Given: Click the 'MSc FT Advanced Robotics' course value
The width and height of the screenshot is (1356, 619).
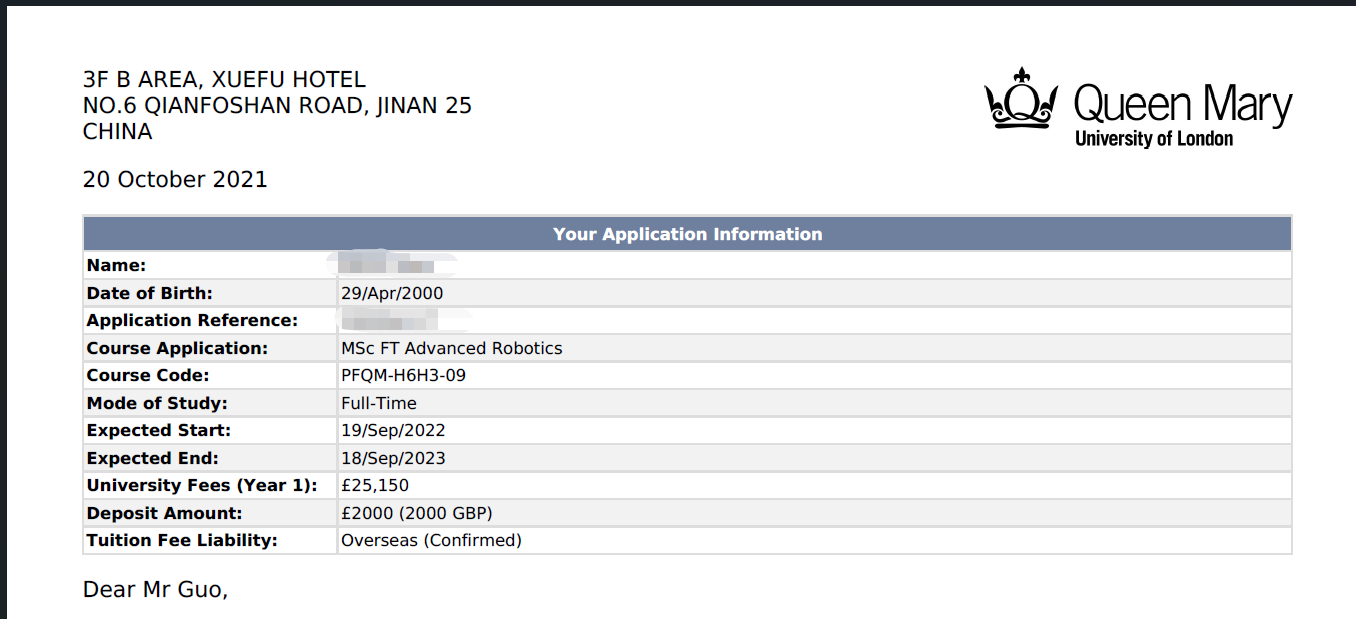Looking at the screenshot, I should [x=451, y=348].
